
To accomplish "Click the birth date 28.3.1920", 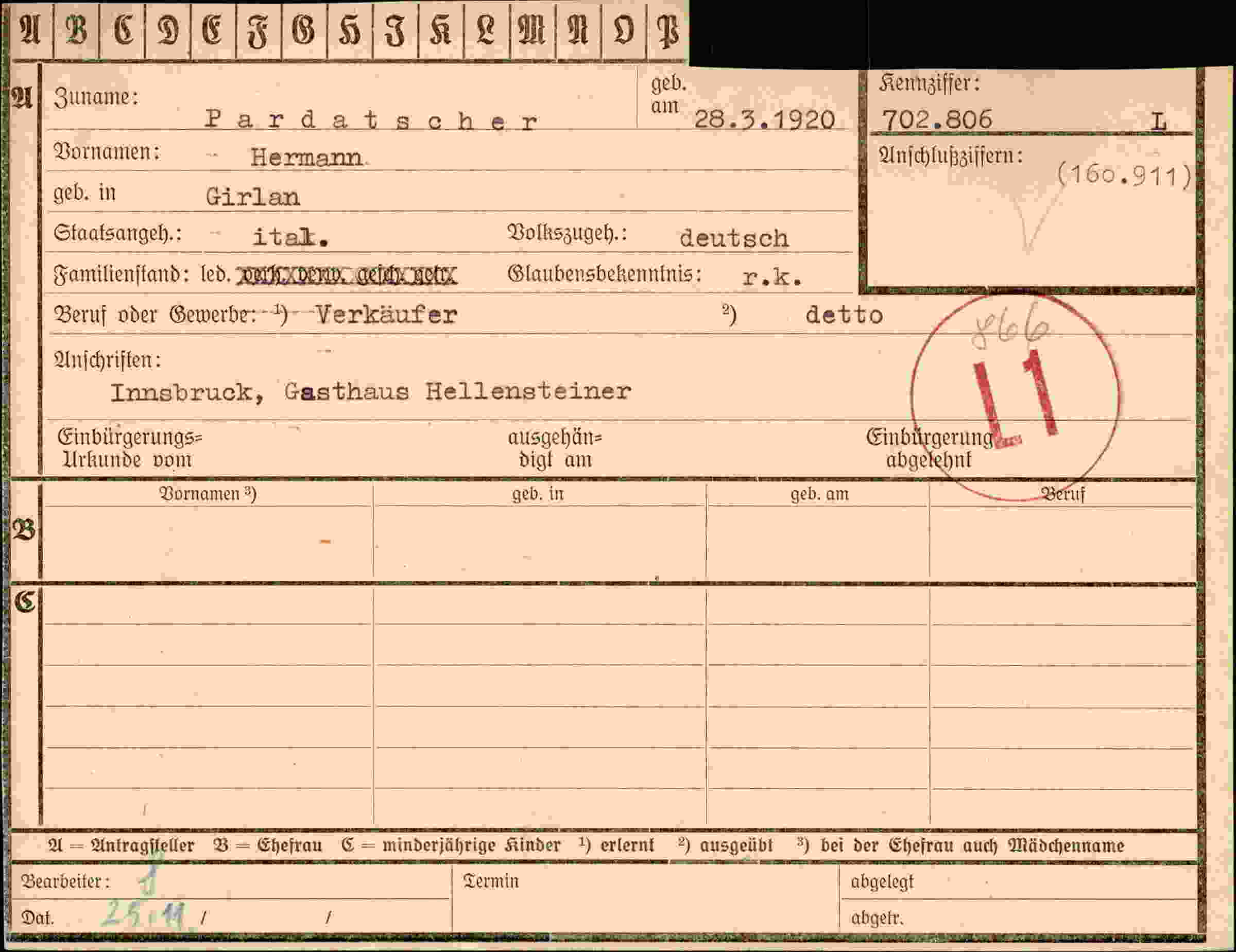I will click(764, 120).
